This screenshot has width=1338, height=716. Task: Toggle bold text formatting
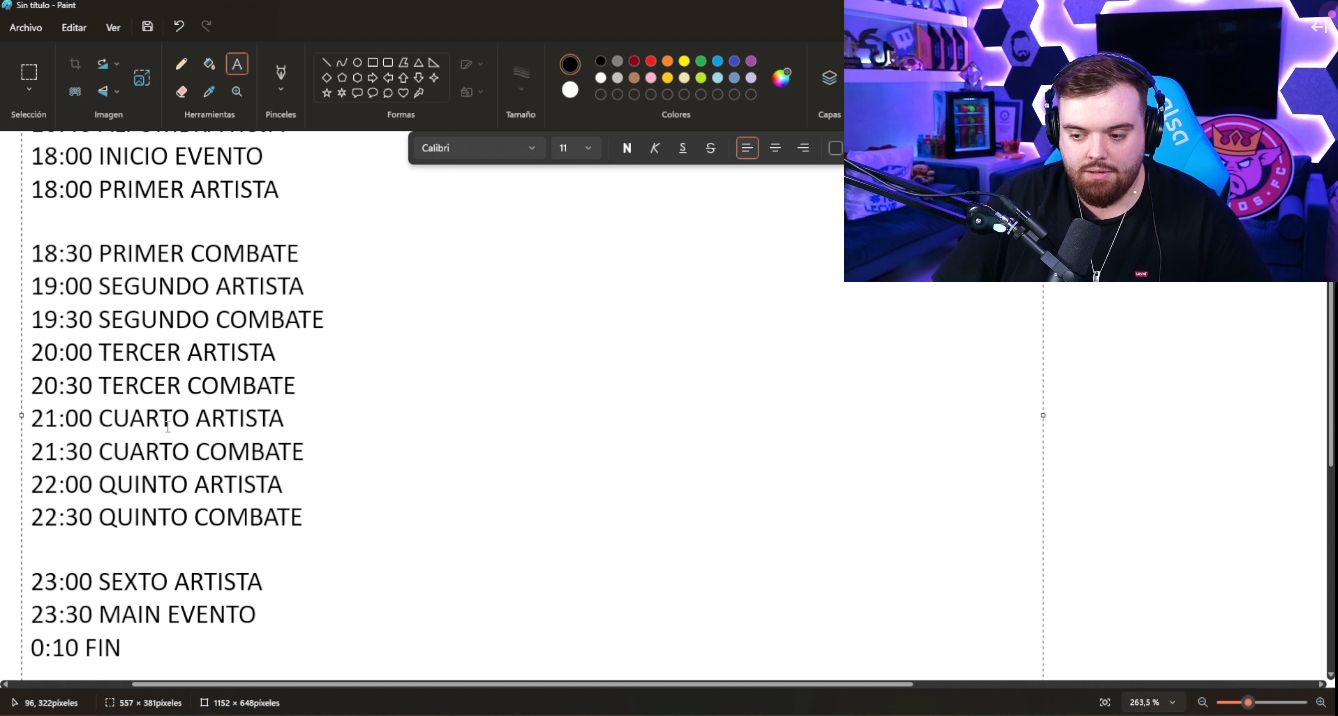tap(627, 148)
